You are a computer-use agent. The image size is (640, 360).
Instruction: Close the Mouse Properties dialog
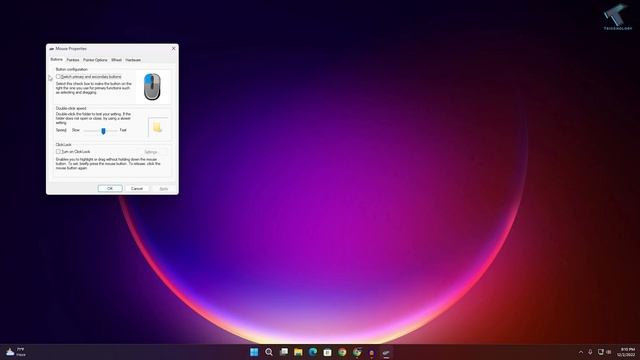pyautogui.click(x=173, y=49)
